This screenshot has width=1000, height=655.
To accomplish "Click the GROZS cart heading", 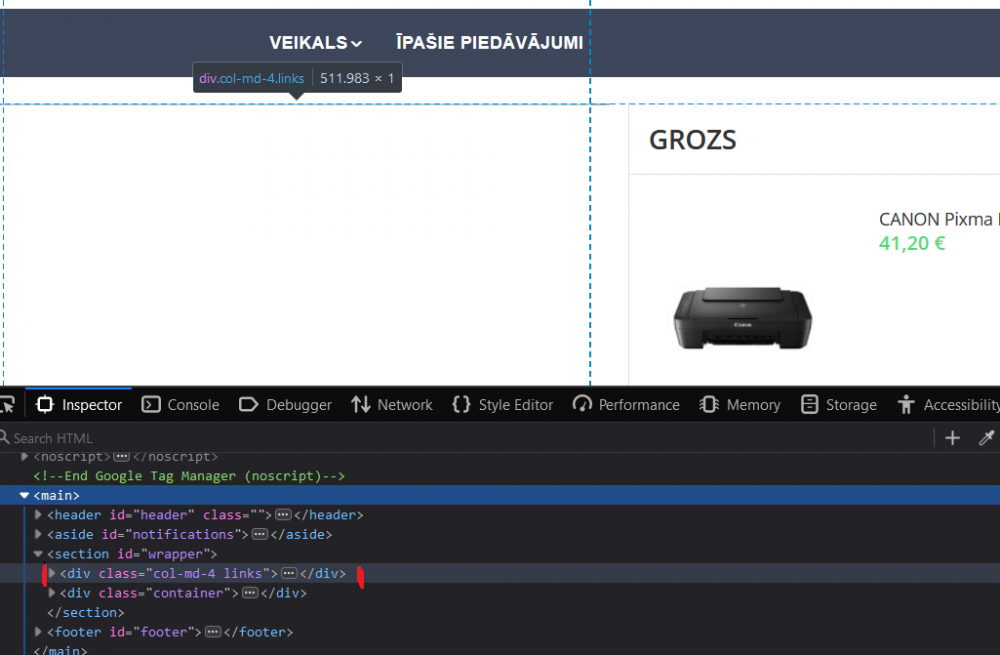I will pyautogui.click(x=693, y=140).
